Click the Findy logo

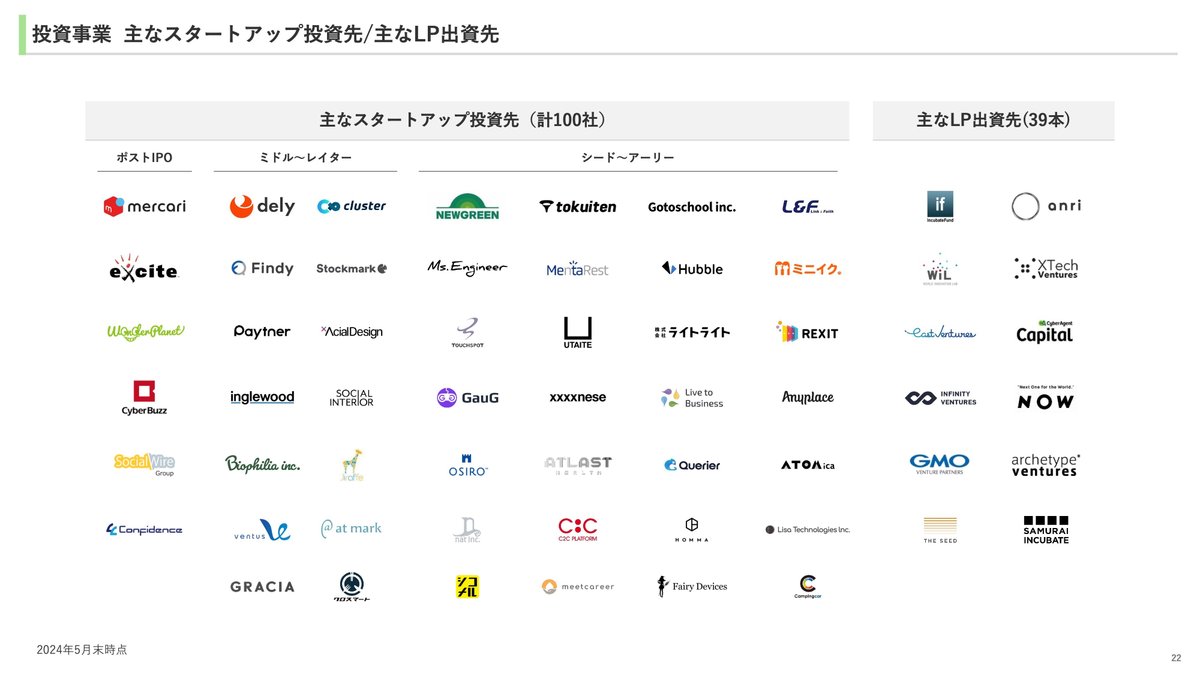[x=262, y=268]
